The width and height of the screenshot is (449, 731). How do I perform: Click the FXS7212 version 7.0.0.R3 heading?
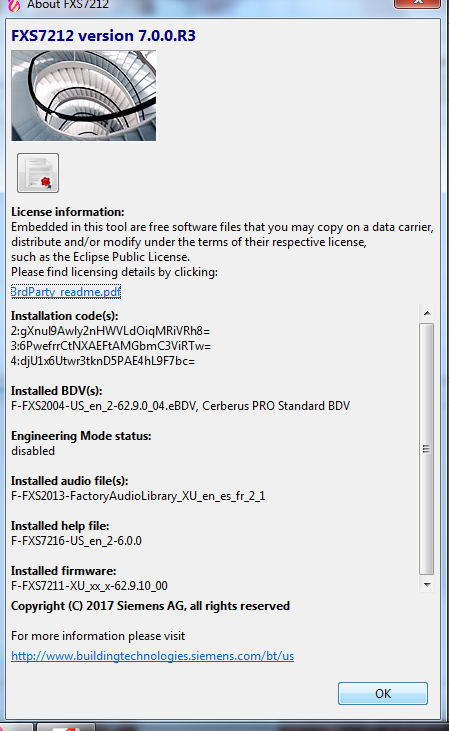coord(104,36)
